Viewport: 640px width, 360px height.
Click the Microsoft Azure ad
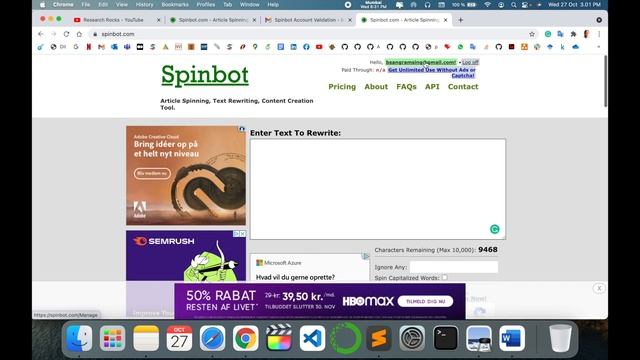tap(310, 267)
